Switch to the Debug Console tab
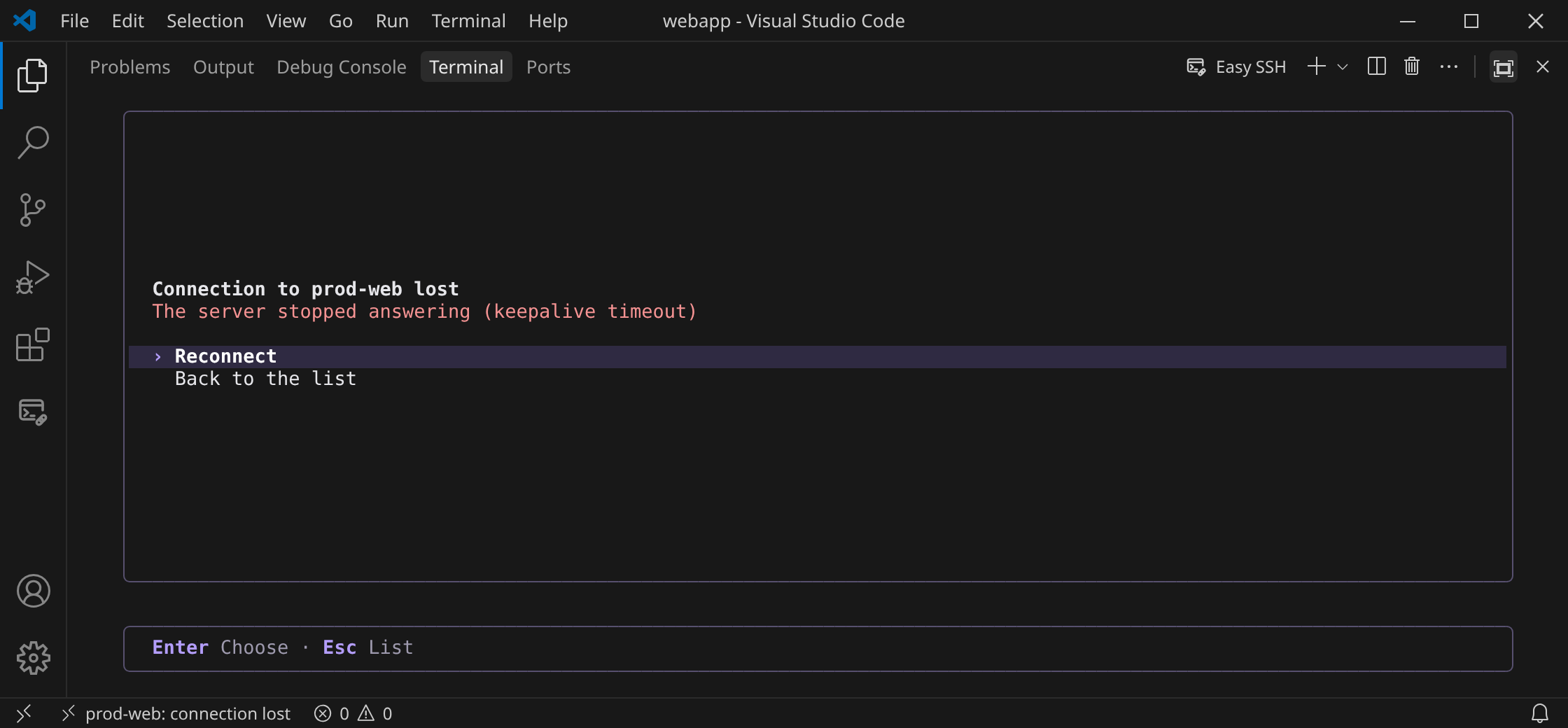1568x728 pixels. pos(342,67)
